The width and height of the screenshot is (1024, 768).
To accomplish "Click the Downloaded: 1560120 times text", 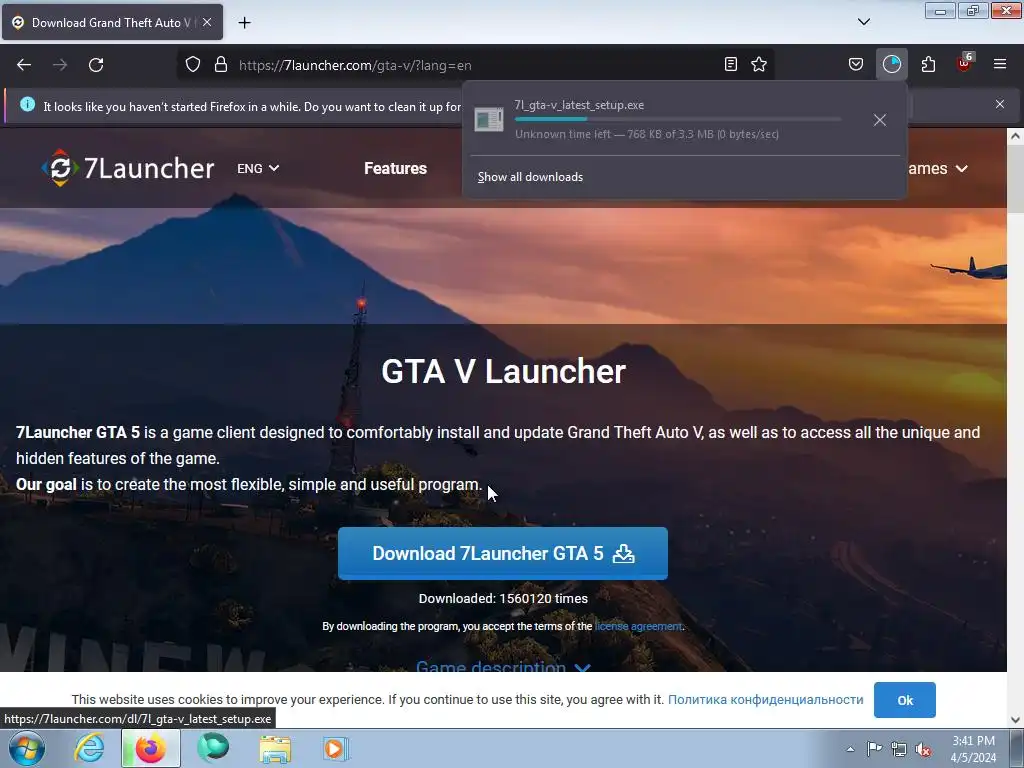I will pos(503,598).
